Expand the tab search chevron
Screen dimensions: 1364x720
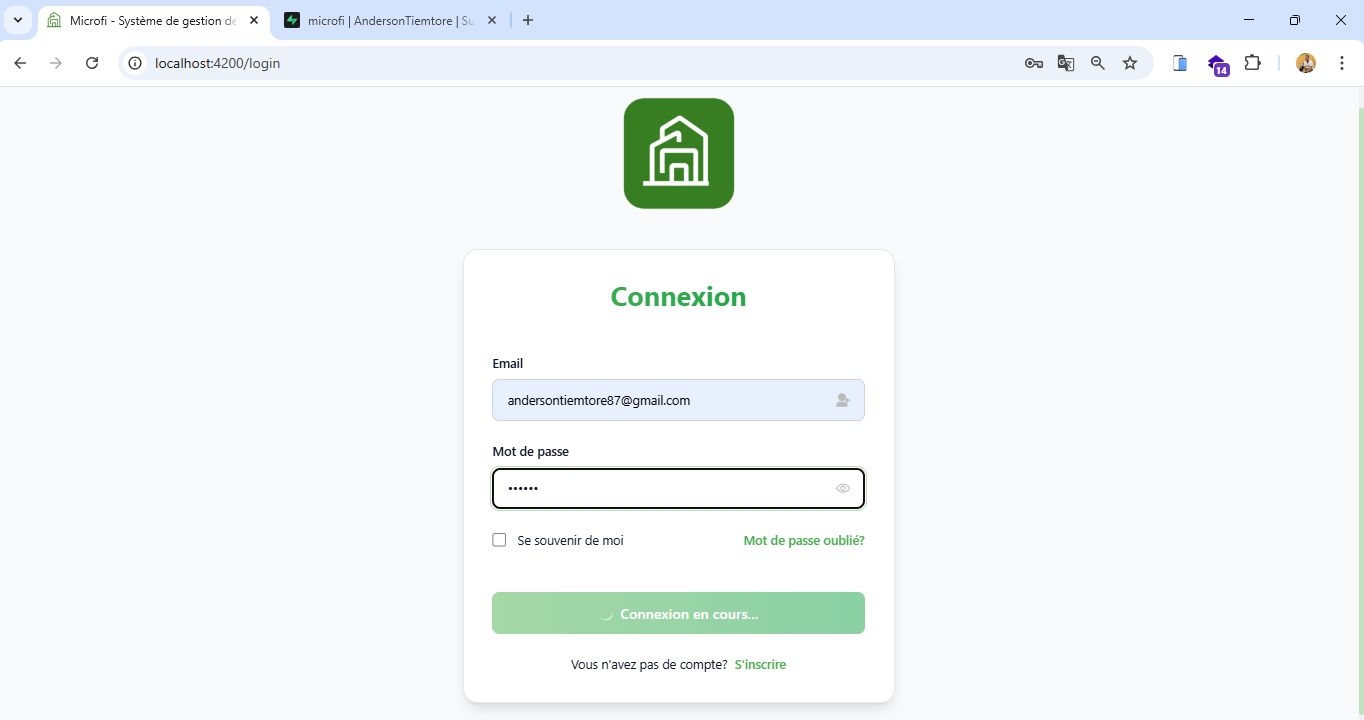click(x=17, y=20)
